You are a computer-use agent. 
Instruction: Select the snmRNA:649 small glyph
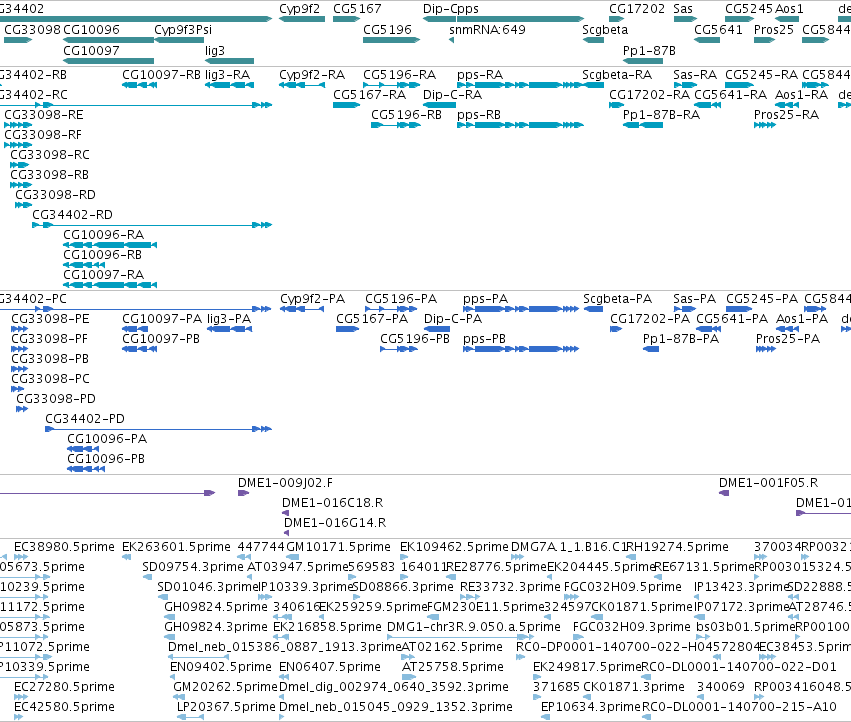pos(452,40)
